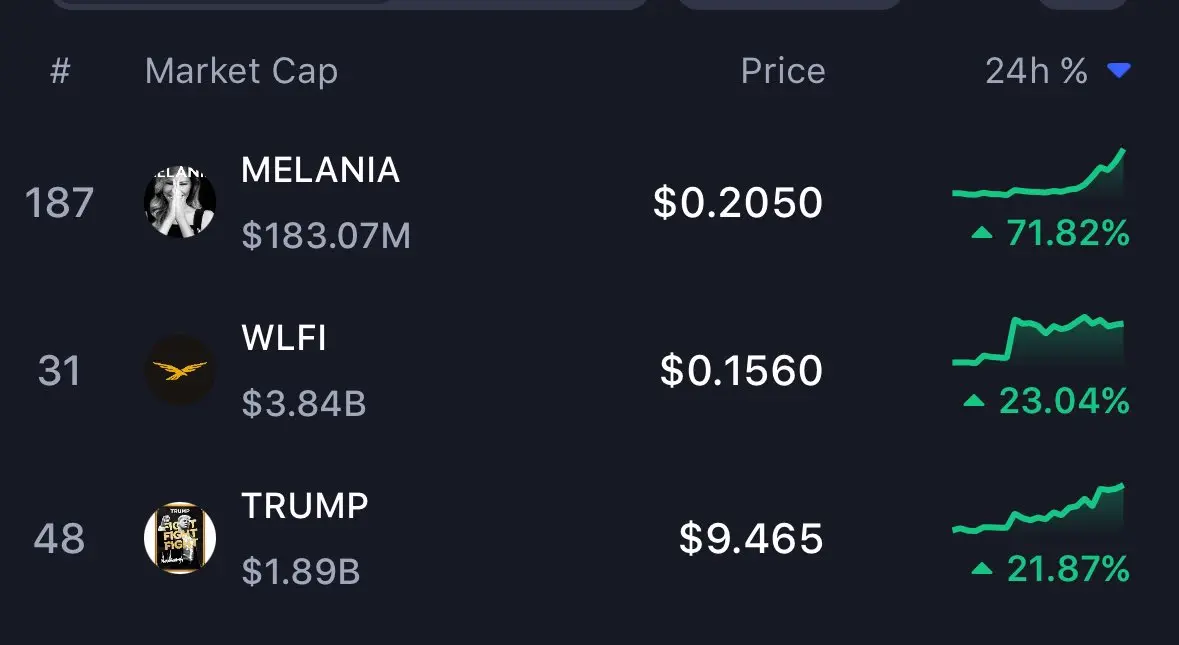Open the WLFI token name link
This screenshot has height=645, width=1179.
(284, 338)
